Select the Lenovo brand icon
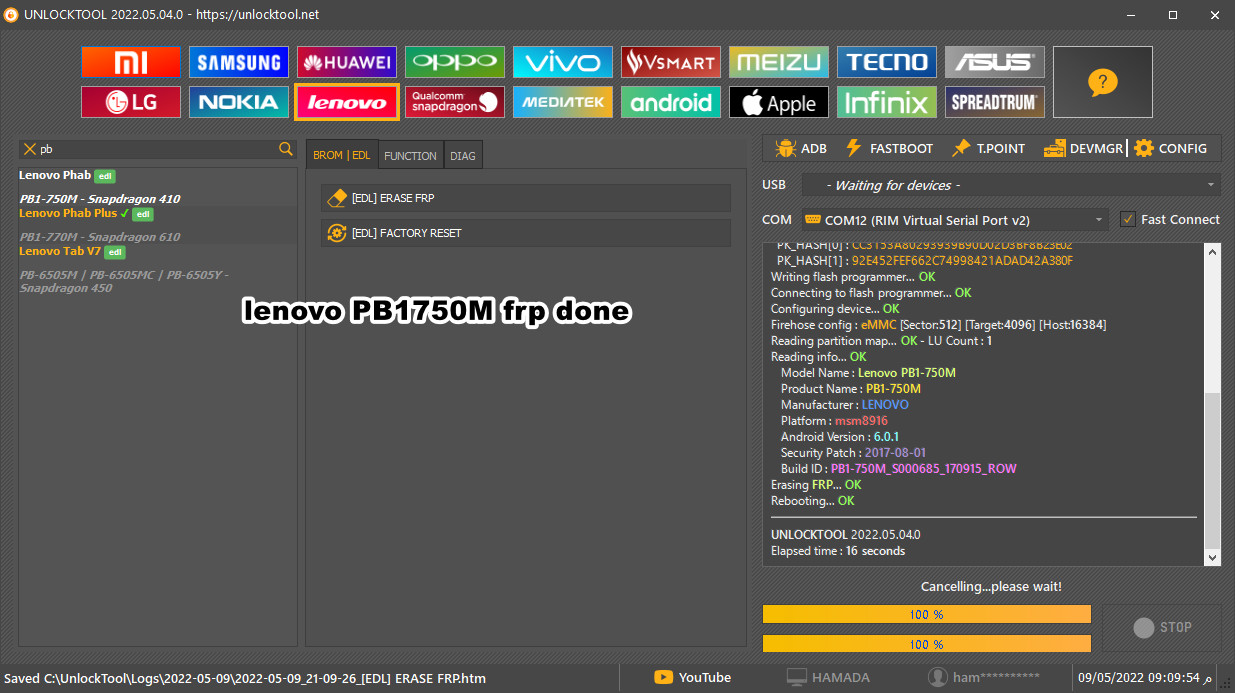1235x693 pixels. (347, 102)
